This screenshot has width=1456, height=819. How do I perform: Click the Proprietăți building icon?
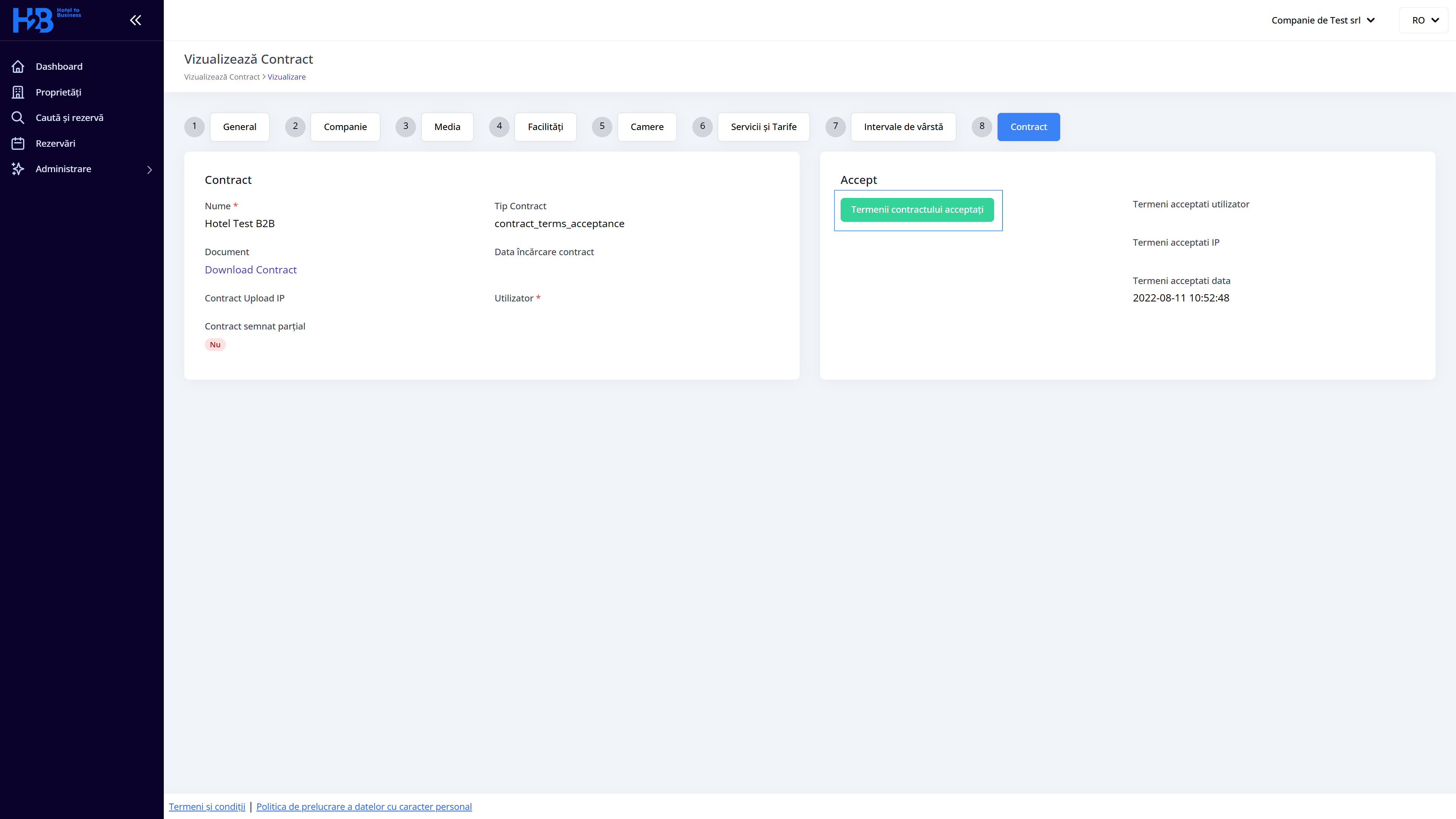tap(18, 92)
